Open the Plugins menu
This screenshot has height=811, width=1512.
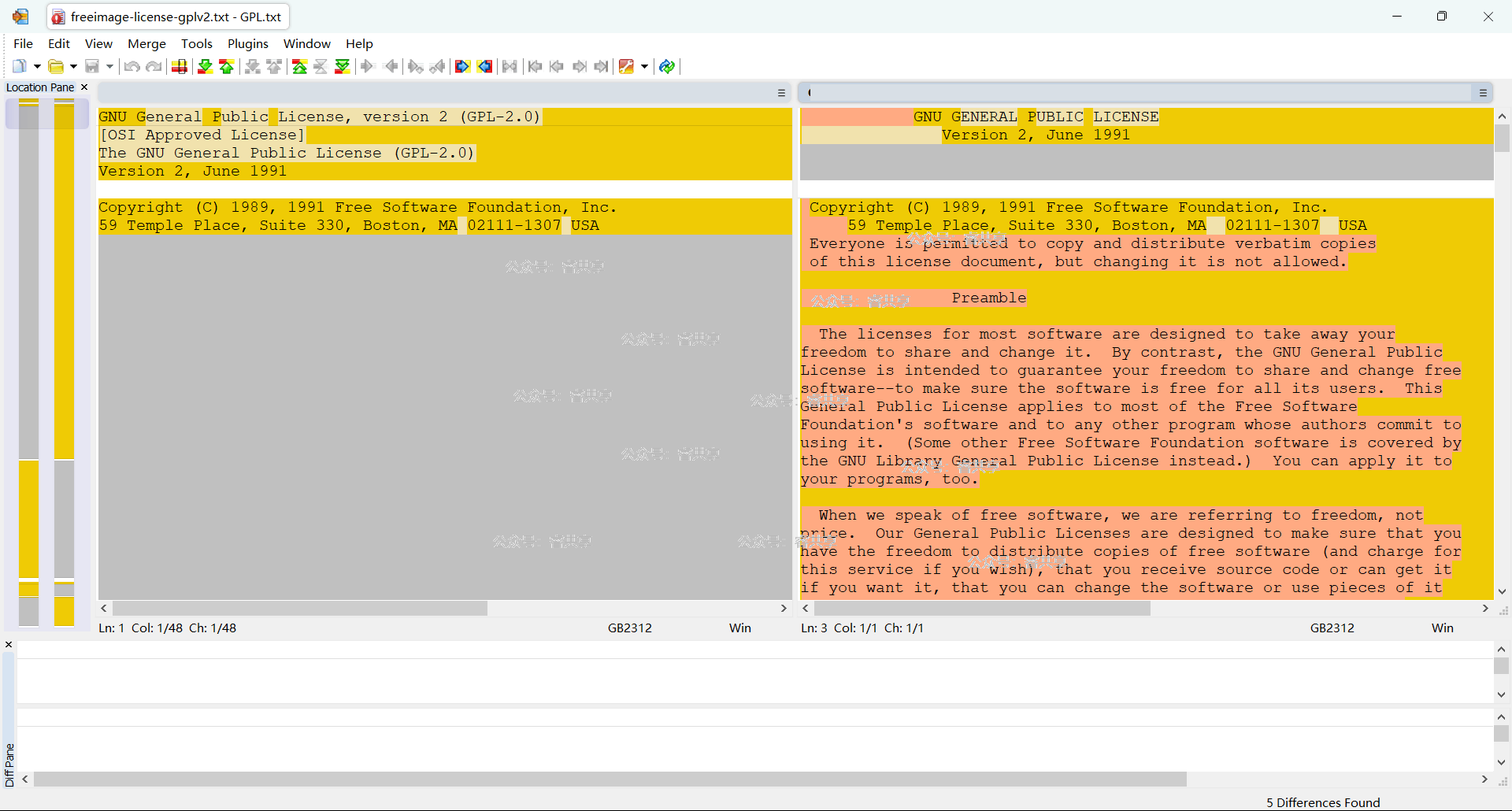[x=247, y=44]
